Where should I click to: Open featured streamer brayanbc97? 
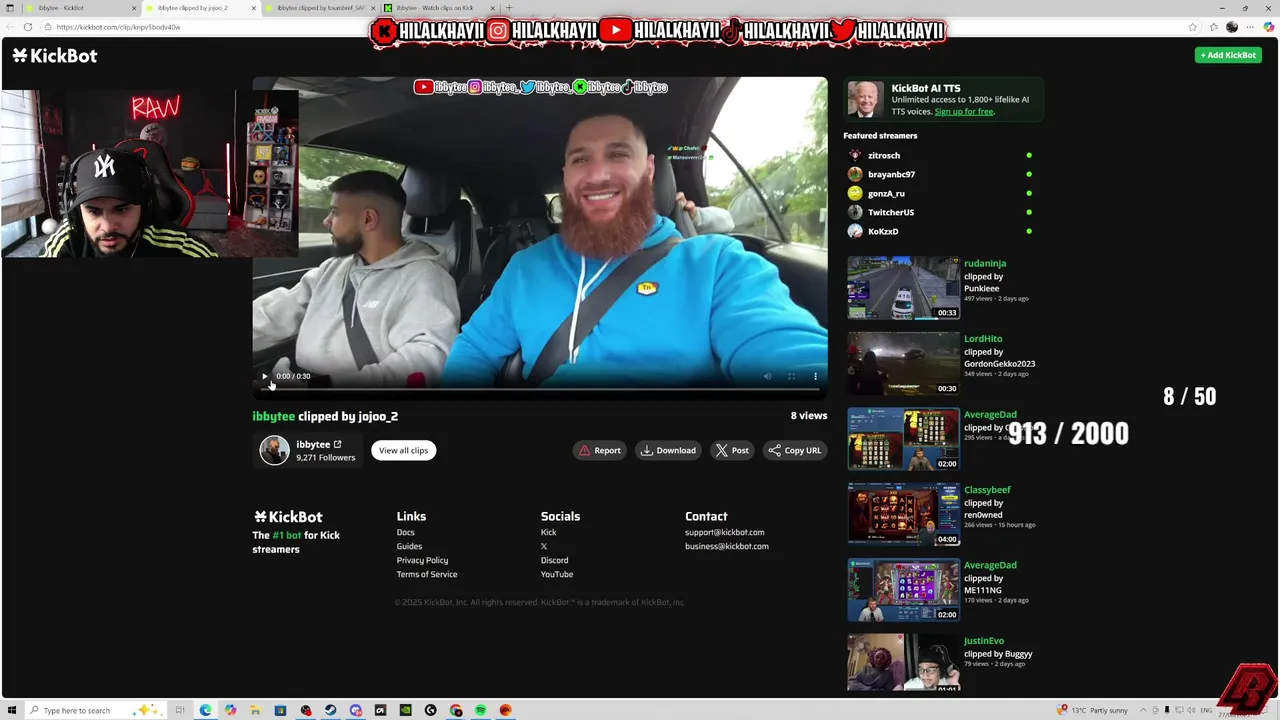click(891, 174)
